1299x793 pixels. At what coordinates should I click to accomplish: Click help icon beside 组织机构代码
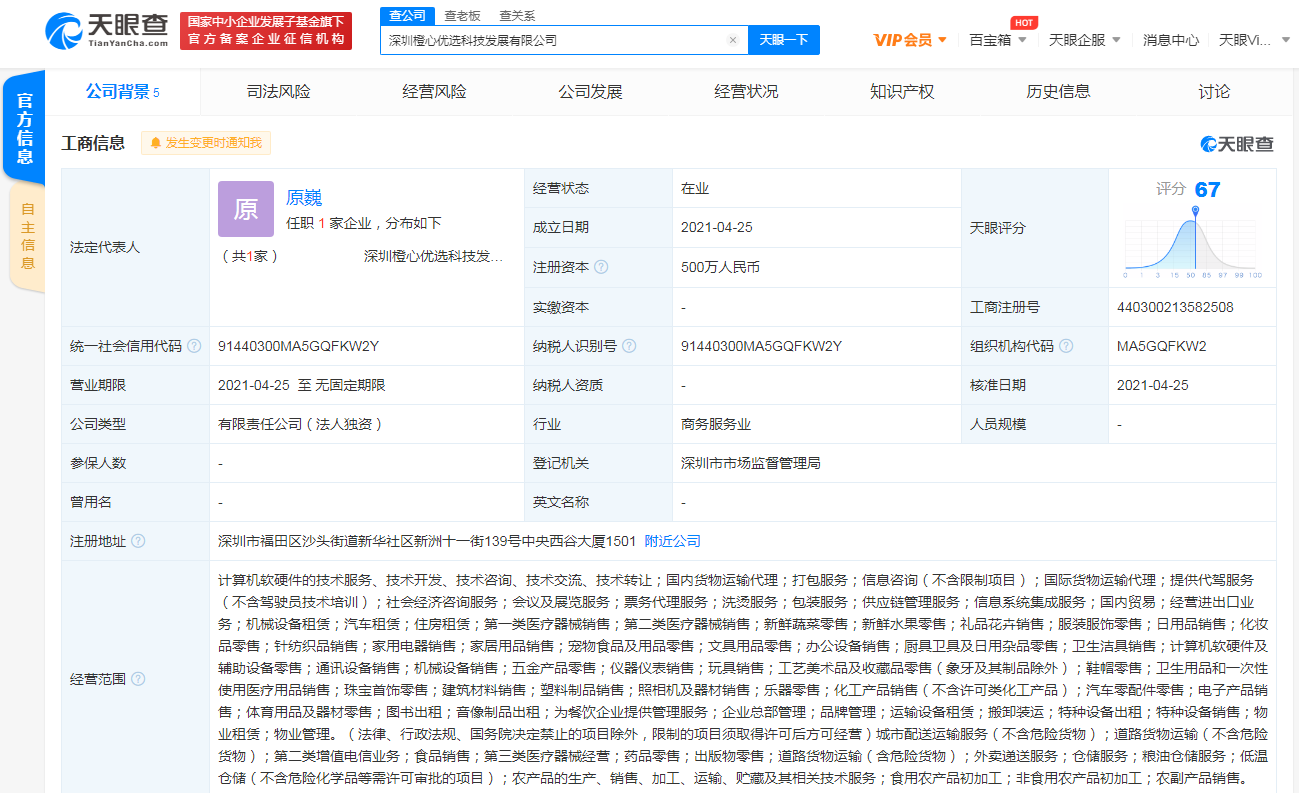click(x=1066, y=346)
